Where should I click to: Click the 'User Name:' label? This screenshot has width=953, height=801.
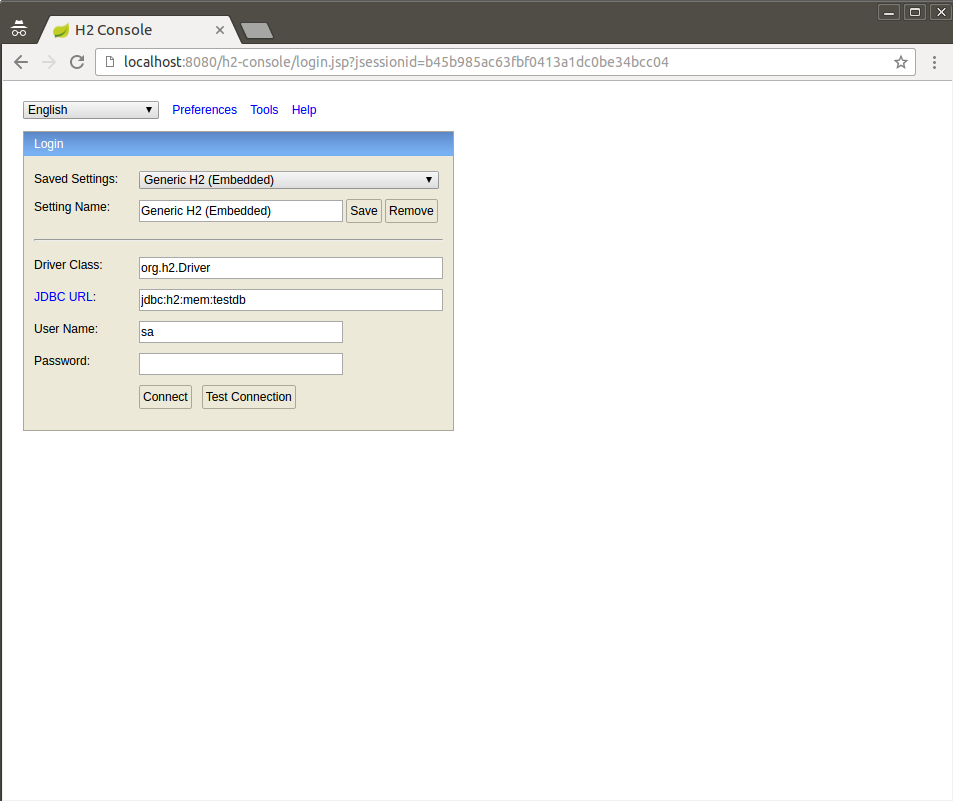pyautogui.click(x=66, y=329)
